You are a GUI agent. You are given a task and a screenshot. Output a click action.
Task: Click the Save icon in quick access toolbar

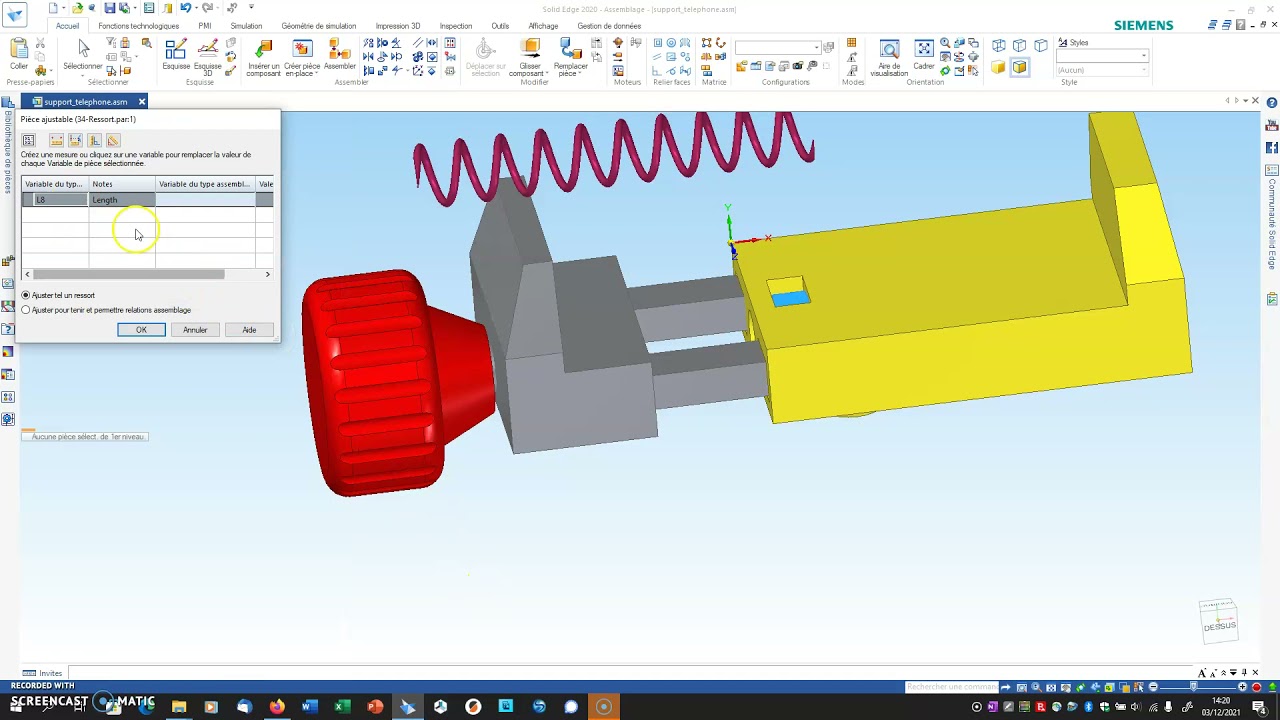(x=110, y=8)
